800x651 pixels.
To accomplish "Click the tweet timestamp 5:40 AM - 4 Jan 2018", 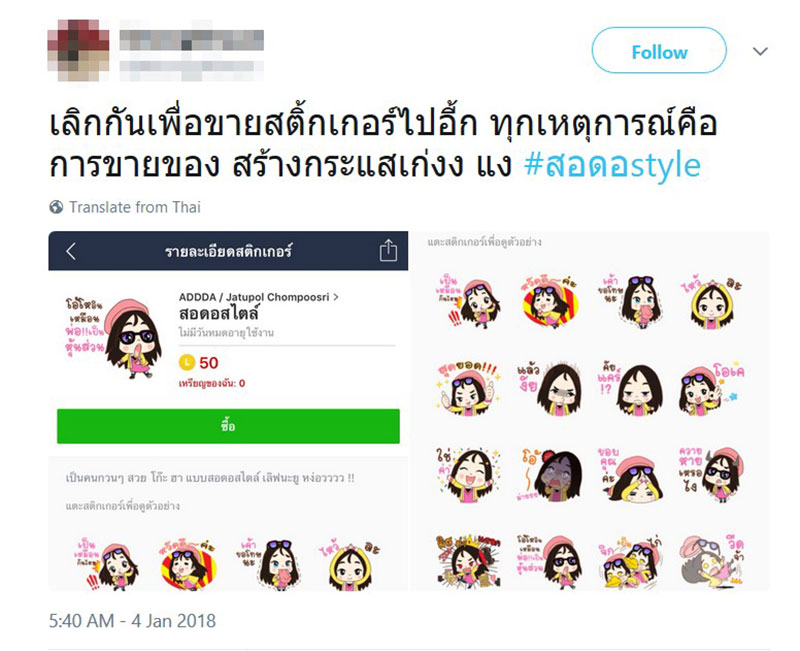I will pyautogui.click(x=132, y=621).
